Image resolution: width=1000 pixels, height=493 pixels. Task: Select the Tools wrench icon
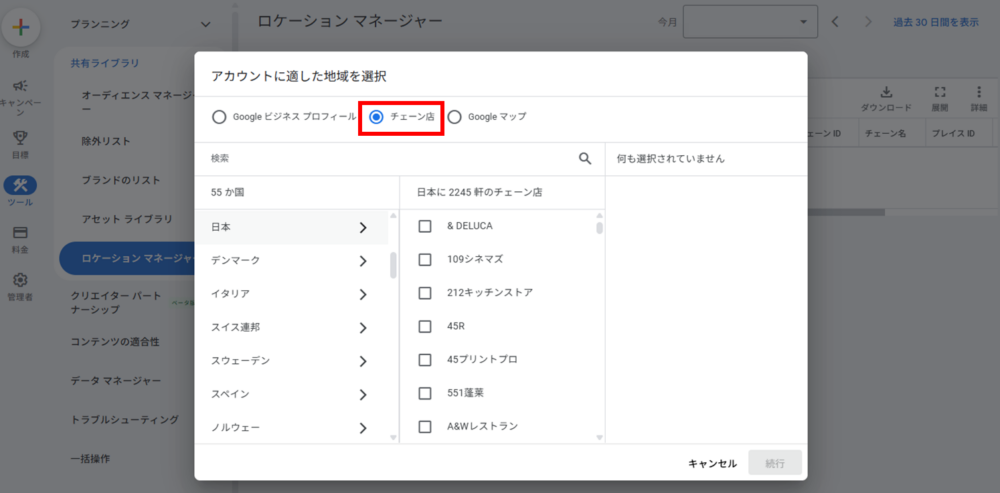(x=20, y=185)
